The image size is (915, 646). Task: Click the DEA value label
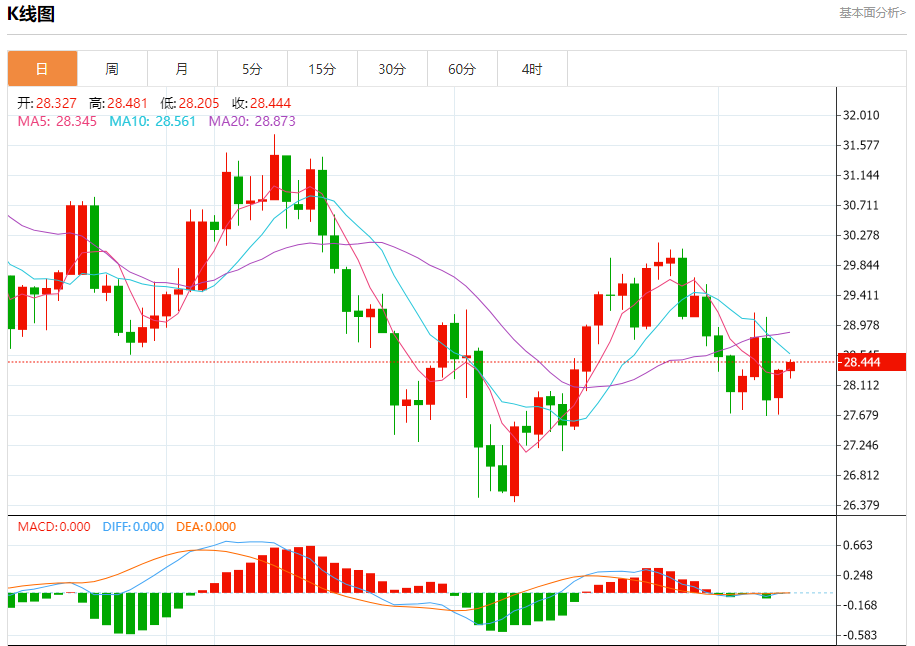point(206,526)
